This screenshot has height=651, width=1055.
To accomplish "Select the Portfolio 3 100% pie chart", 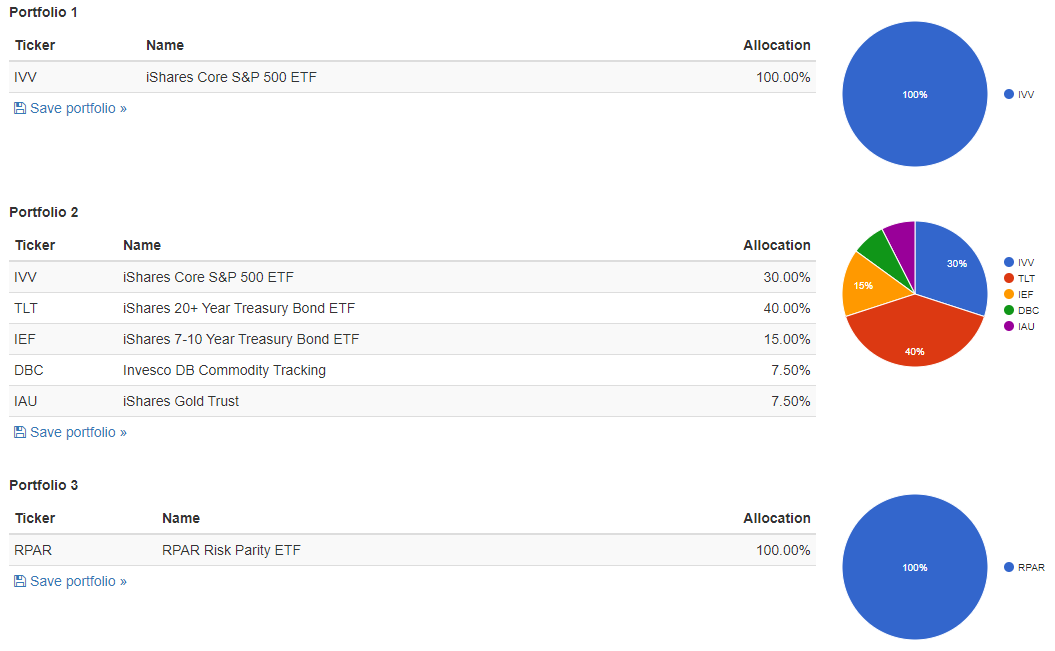I will 915,568.
